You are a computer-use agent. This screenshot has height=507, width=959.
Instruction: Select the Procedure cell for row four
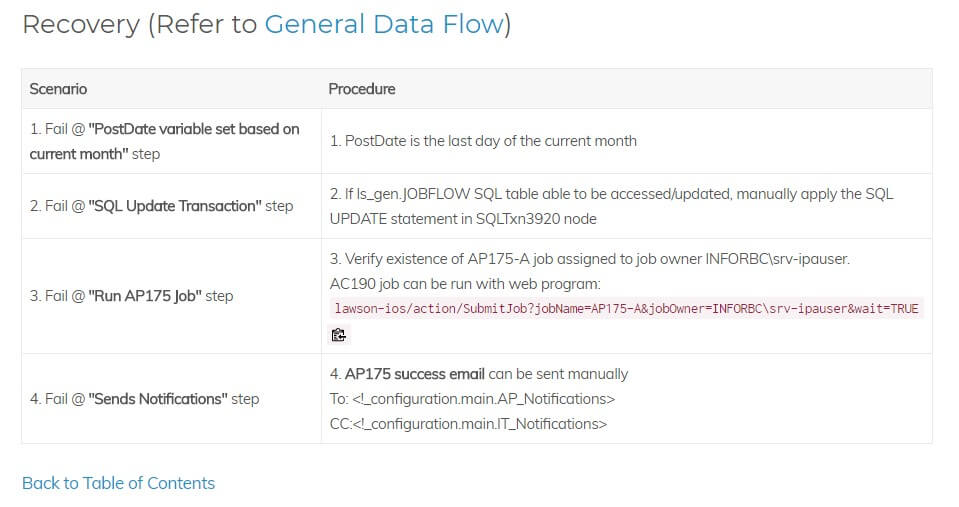pos(627,399)
